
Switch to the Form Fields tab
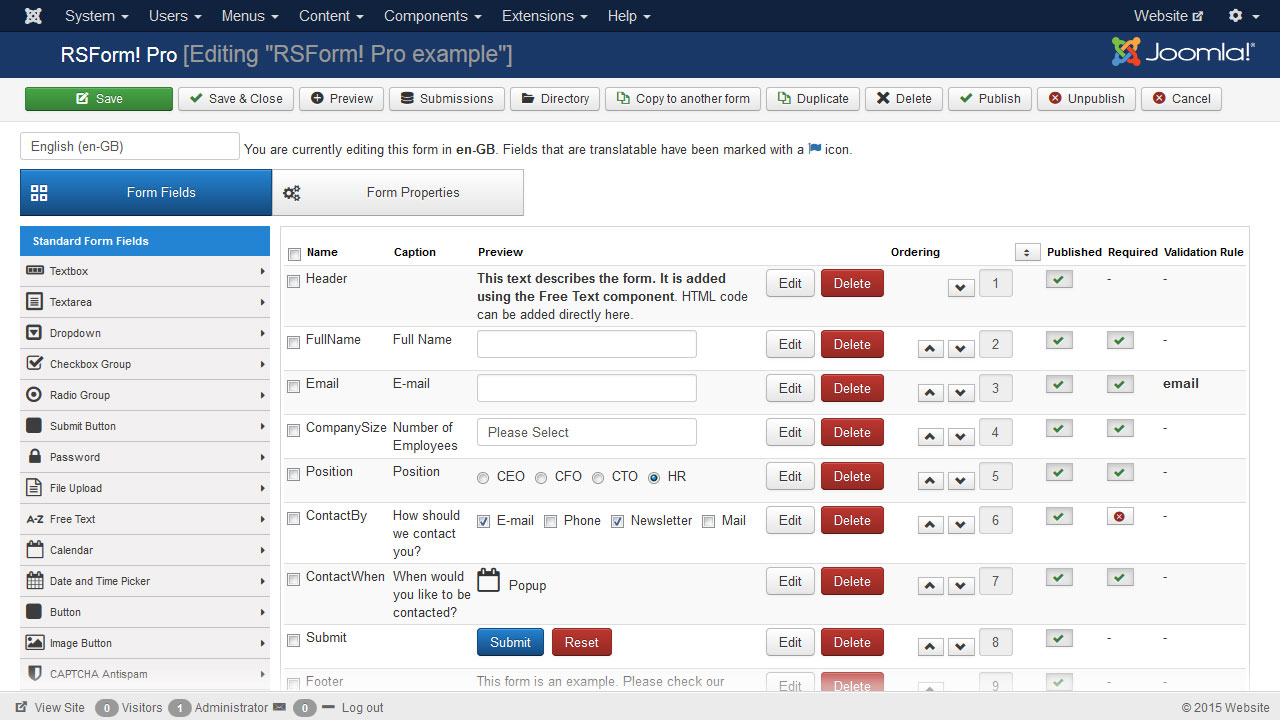tap(146, 192)
